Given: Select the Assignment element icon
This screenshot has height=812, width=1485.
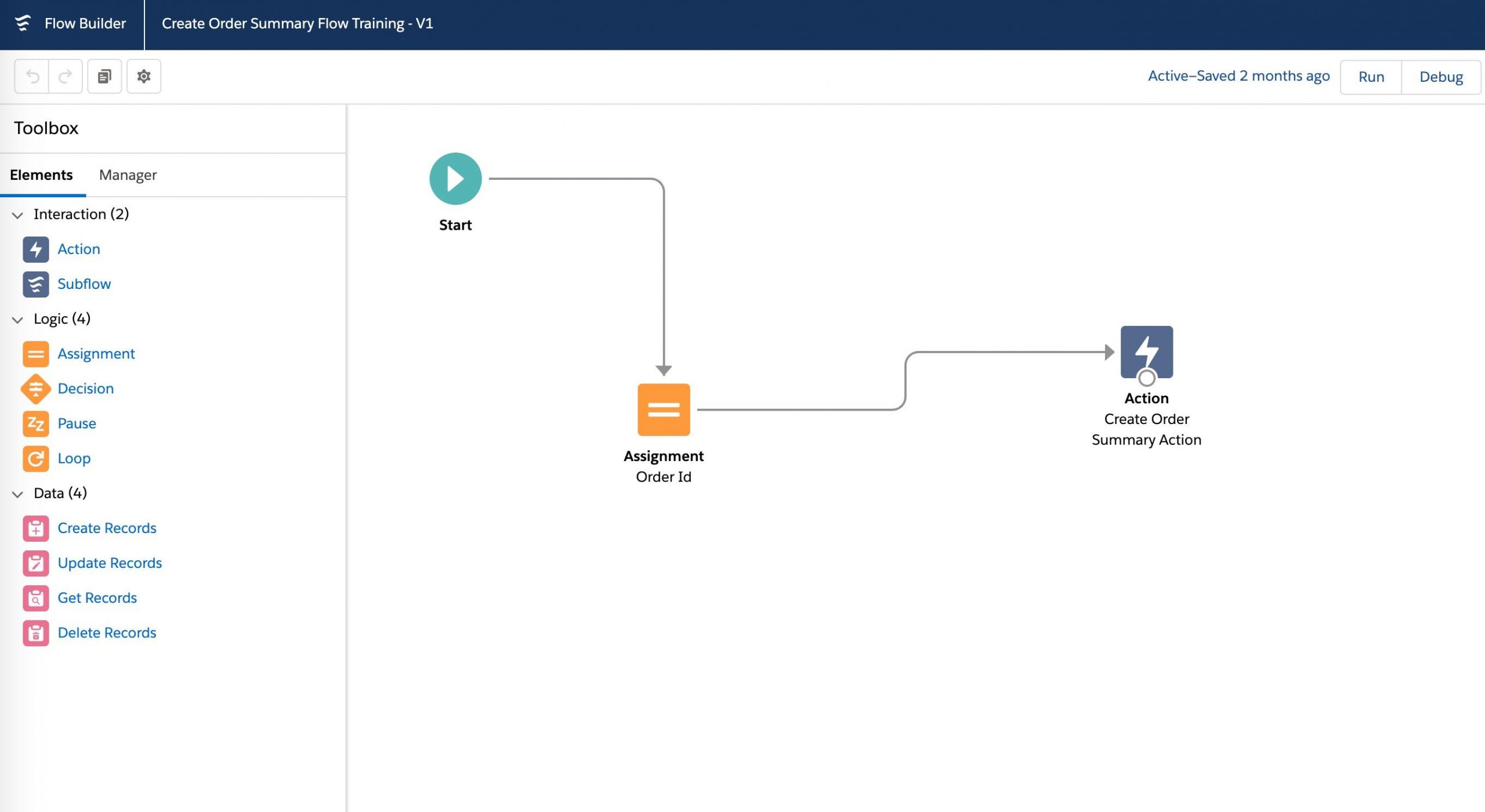Looking at the screenshot, I should tap(36, 353).
